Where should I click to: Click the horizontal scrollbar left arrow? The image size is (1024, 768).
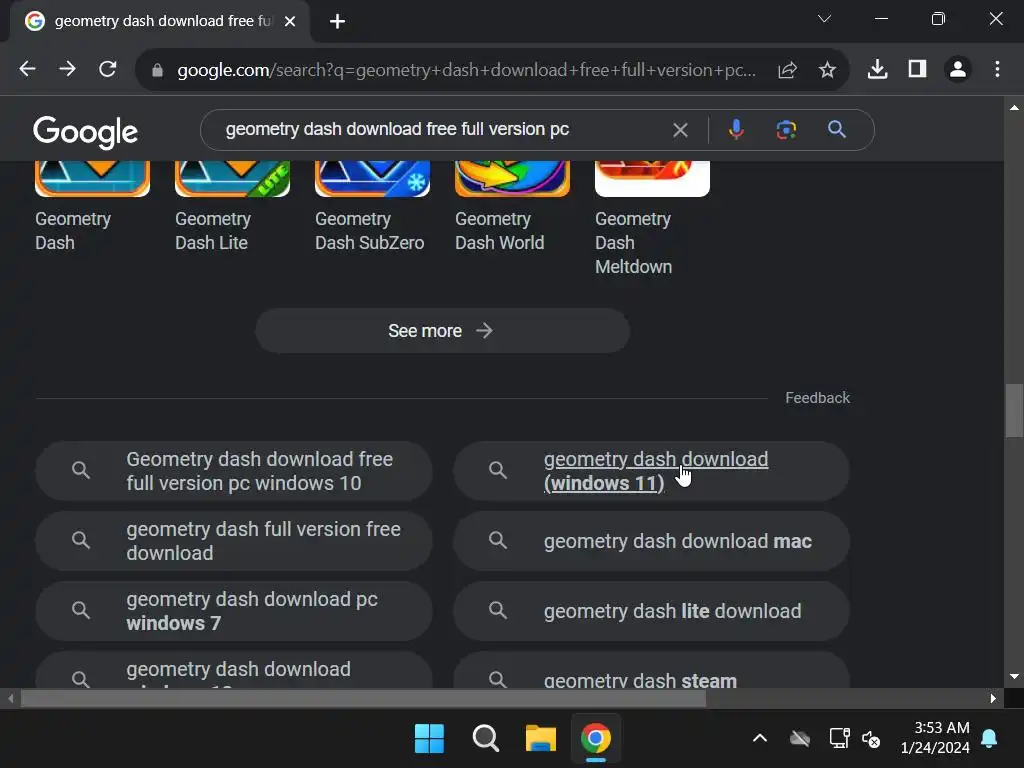[x=10, y=698]
